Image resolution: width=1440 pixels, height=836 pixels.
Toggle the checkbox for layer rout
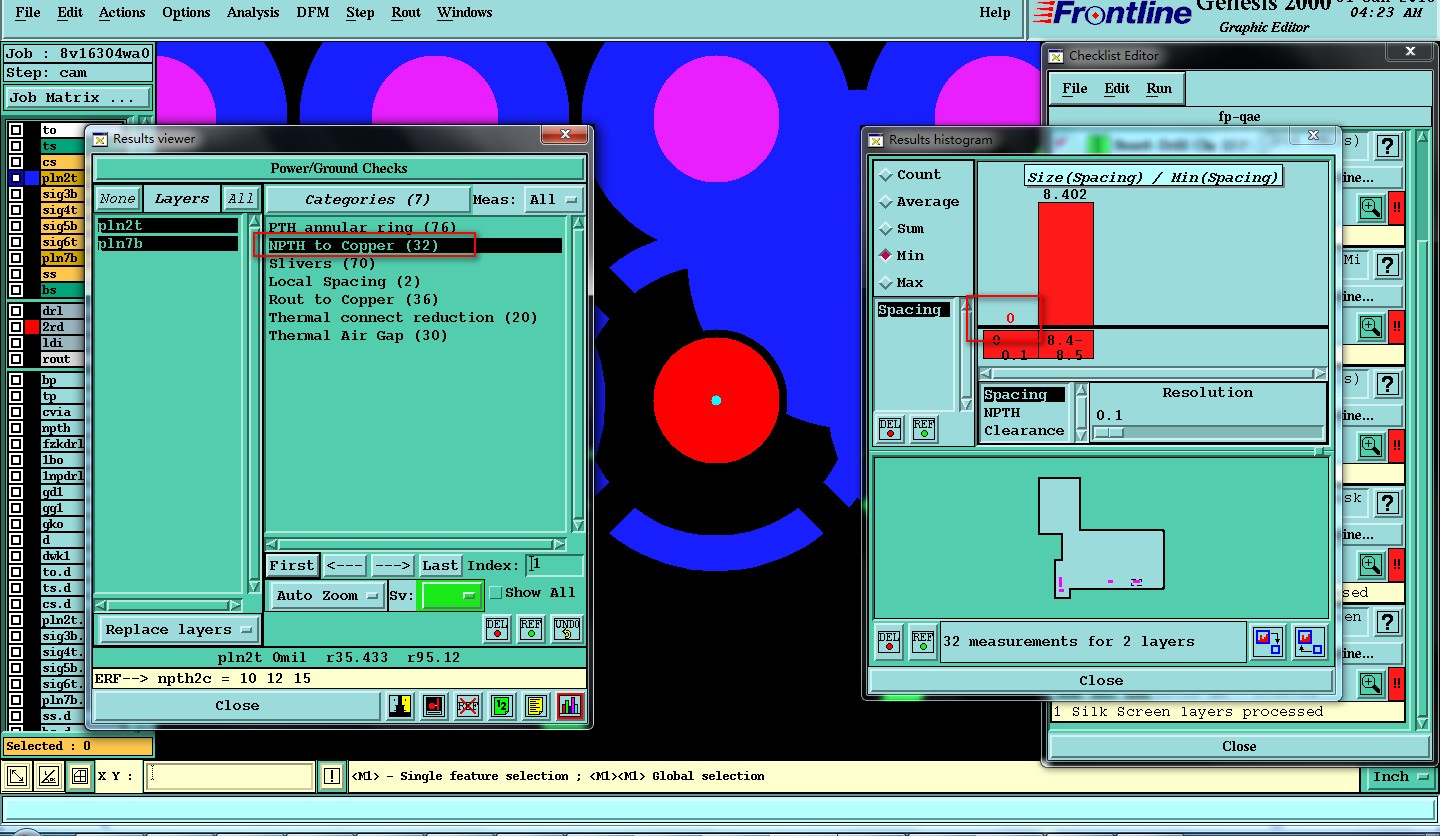(x=15, y=359)
